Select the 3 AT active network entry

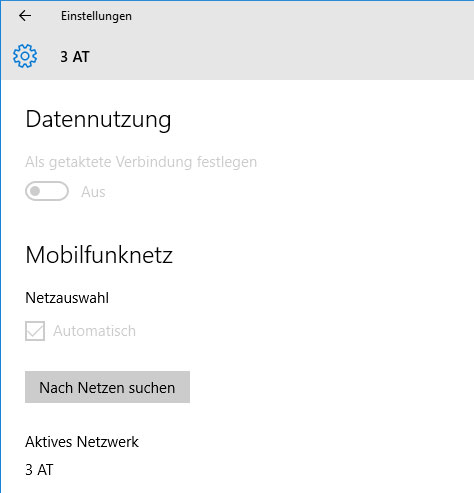pyautogui.click(x=39, y=470)
